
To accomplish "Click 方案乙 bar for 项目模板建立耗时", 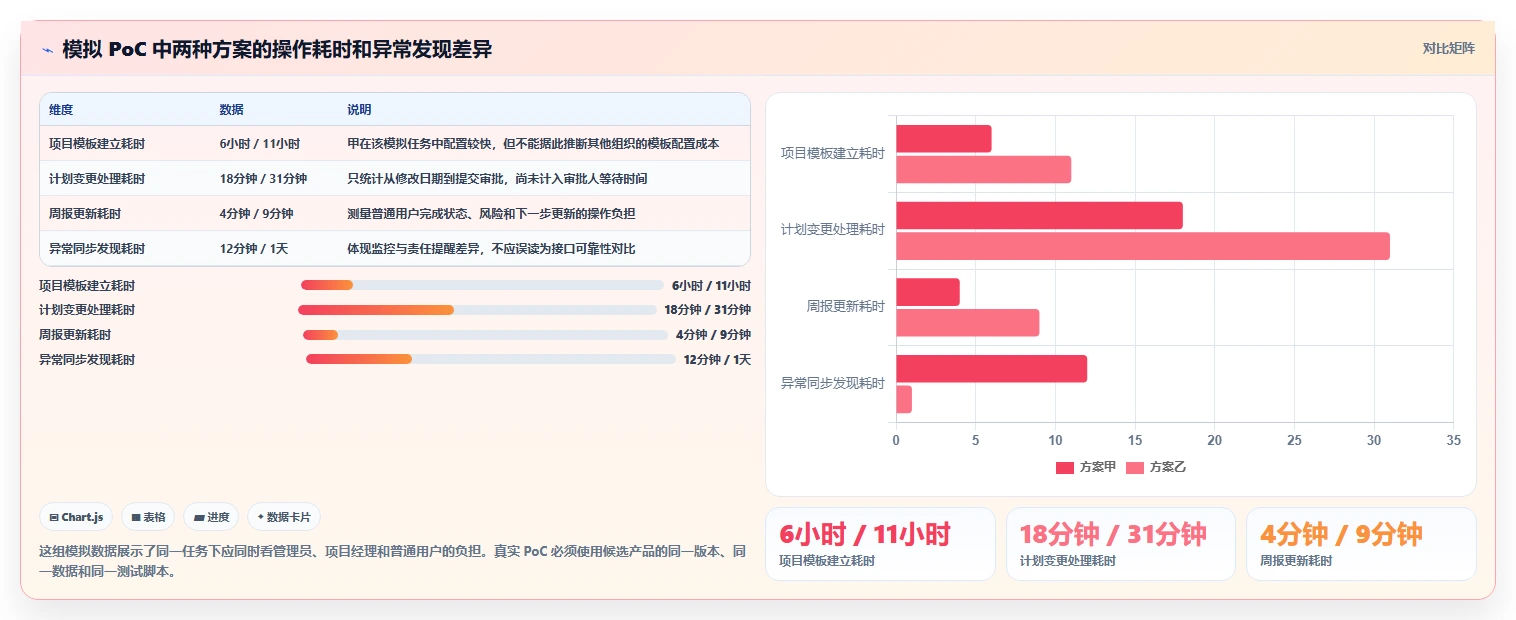I will [x=983, y=169].
